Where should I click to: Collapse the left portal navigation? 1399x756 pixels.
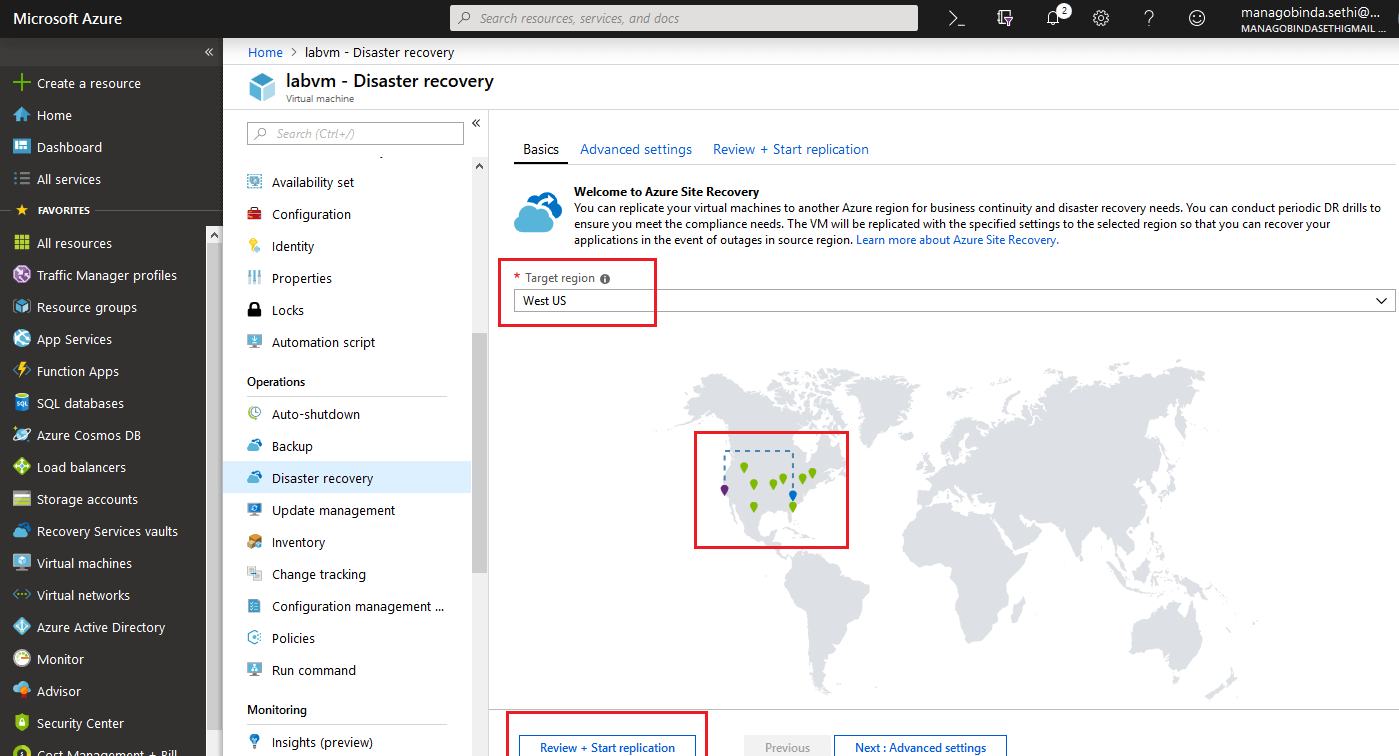(x=209, y=52)
